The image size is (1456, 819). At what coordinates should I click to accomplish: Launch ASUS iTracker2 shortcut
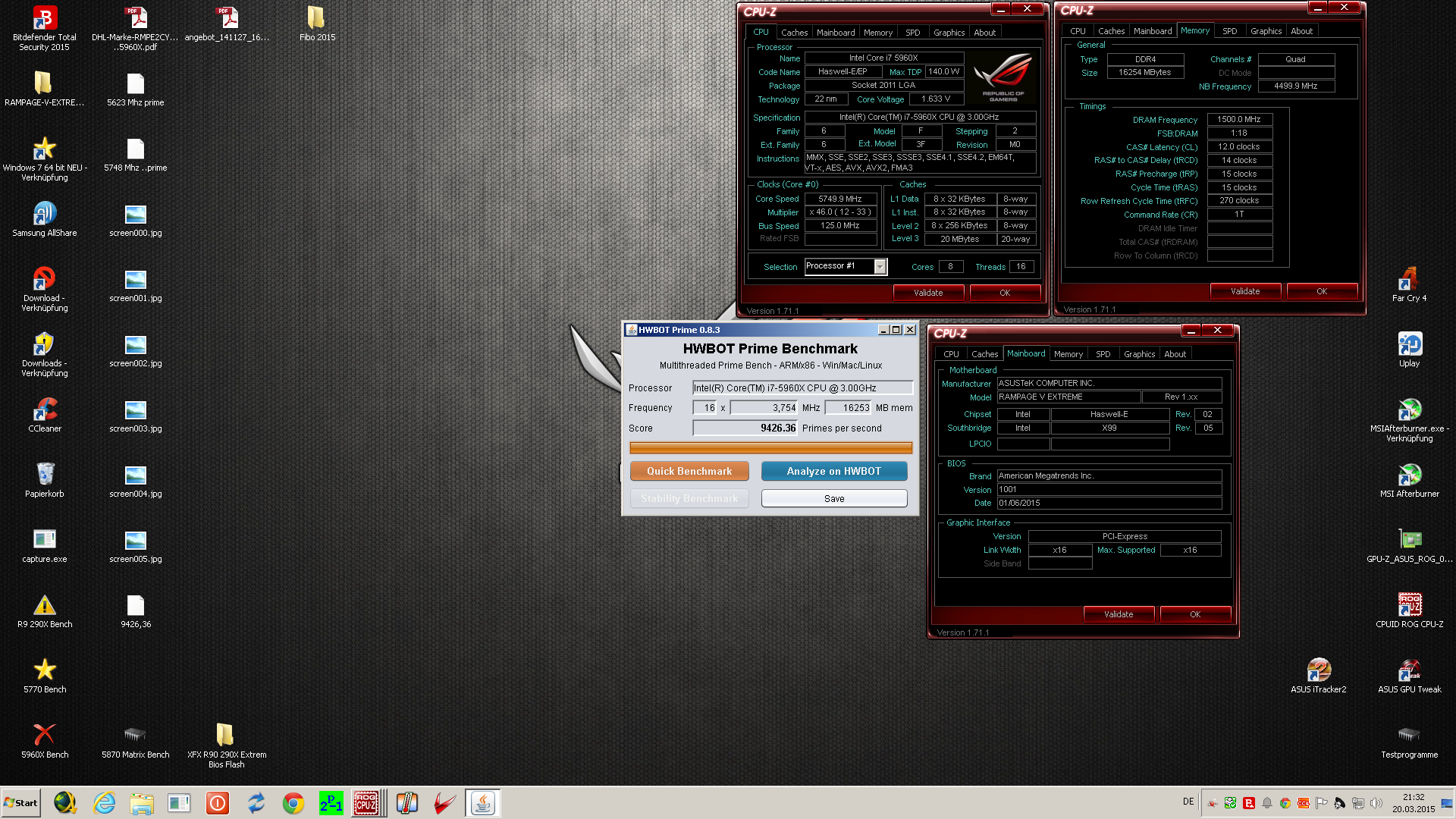pyautogui.click(x=1319, y=676)
